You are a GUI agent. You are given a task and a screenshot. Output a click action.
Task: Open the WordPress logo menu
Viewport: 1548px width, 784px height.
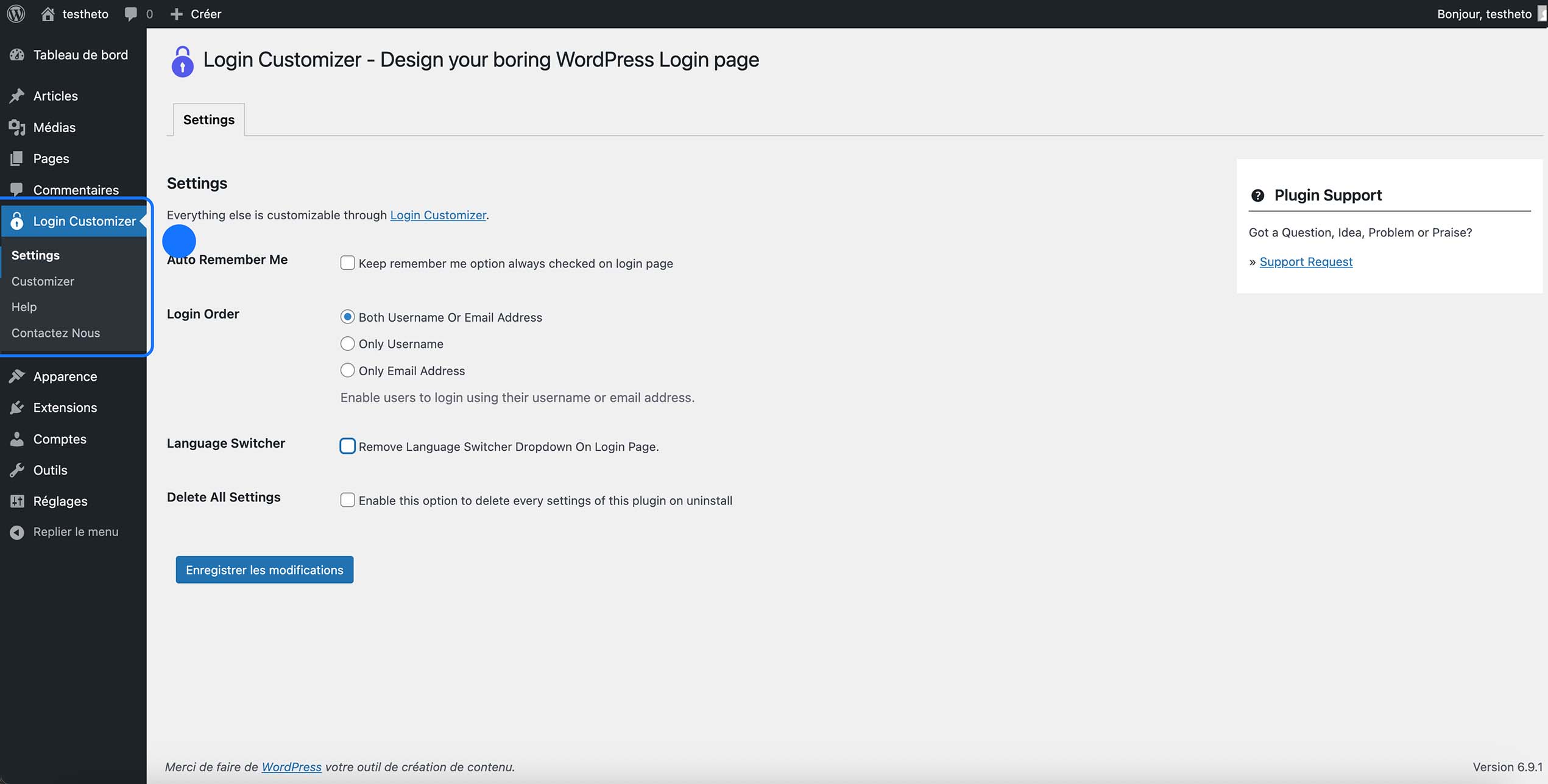[x=15, y=13]
